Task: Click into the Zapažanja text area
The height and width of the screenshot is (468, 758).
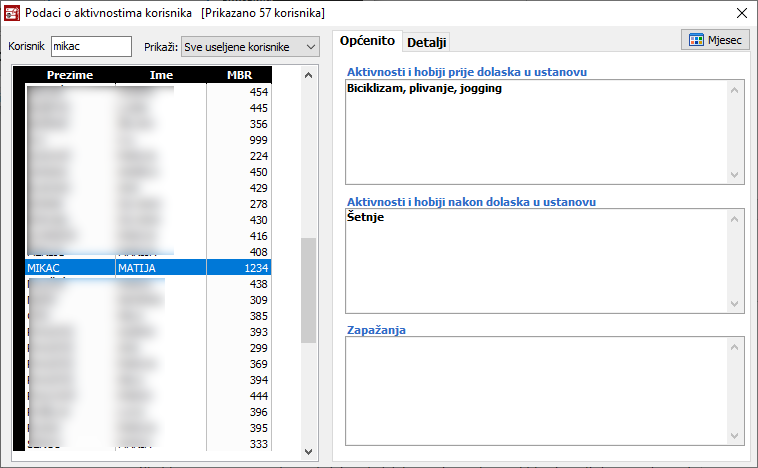Action: coord(535,390)
